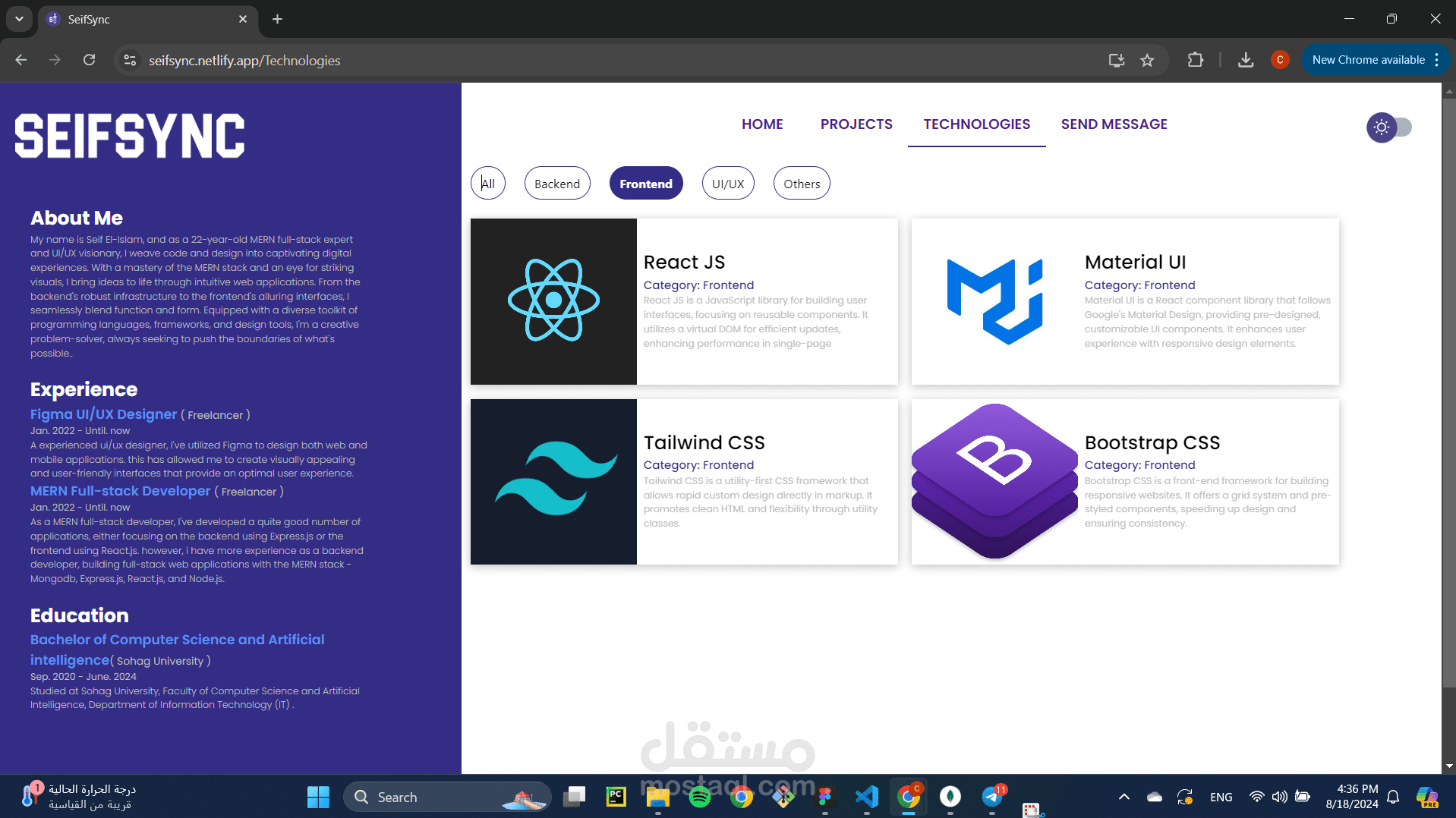Open Chrome three-dot menu
Viewport: 1456px width, 818px height.
tap(1437, 60)
